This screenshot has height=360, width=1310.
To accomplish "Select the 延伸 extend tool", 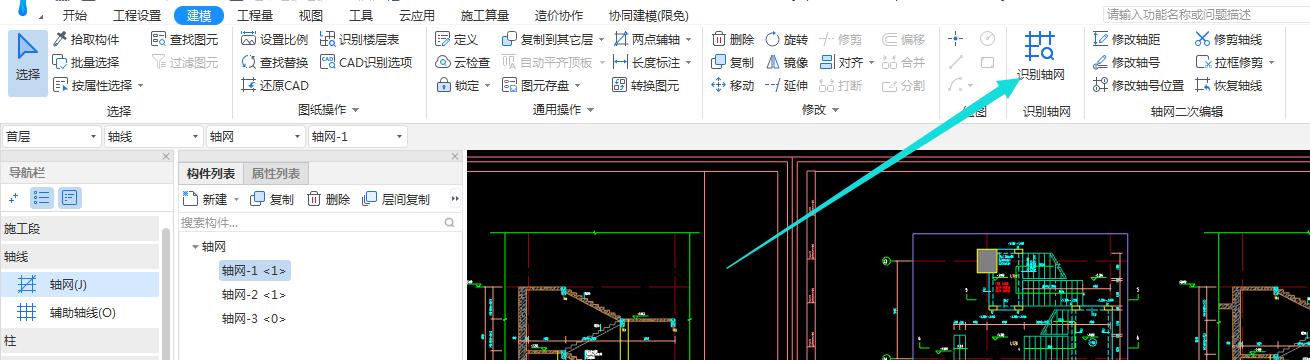I will tap(786, 85).
